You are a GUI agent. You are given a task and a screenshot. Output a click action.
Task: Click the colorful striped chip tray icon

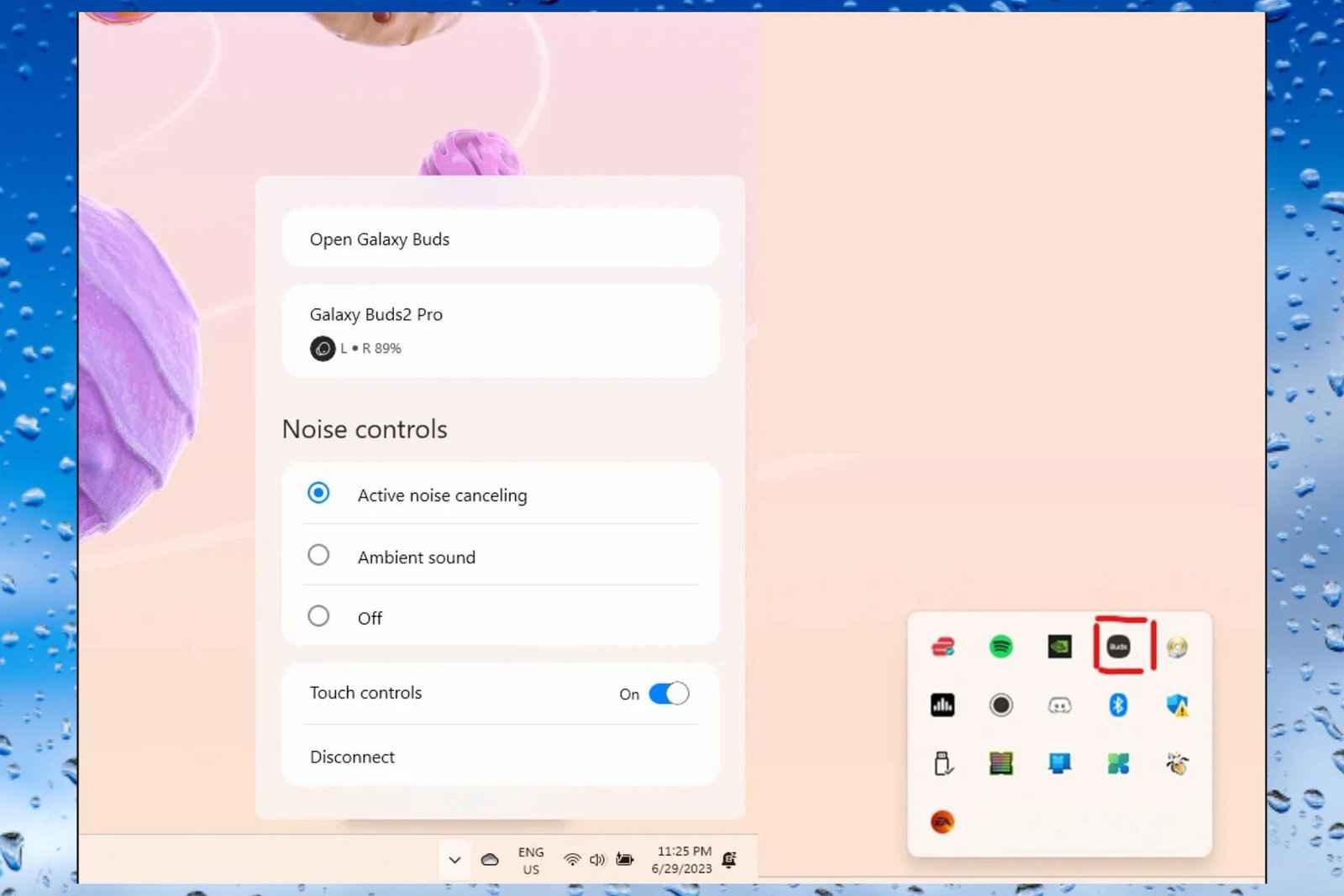pos(1000,763)
